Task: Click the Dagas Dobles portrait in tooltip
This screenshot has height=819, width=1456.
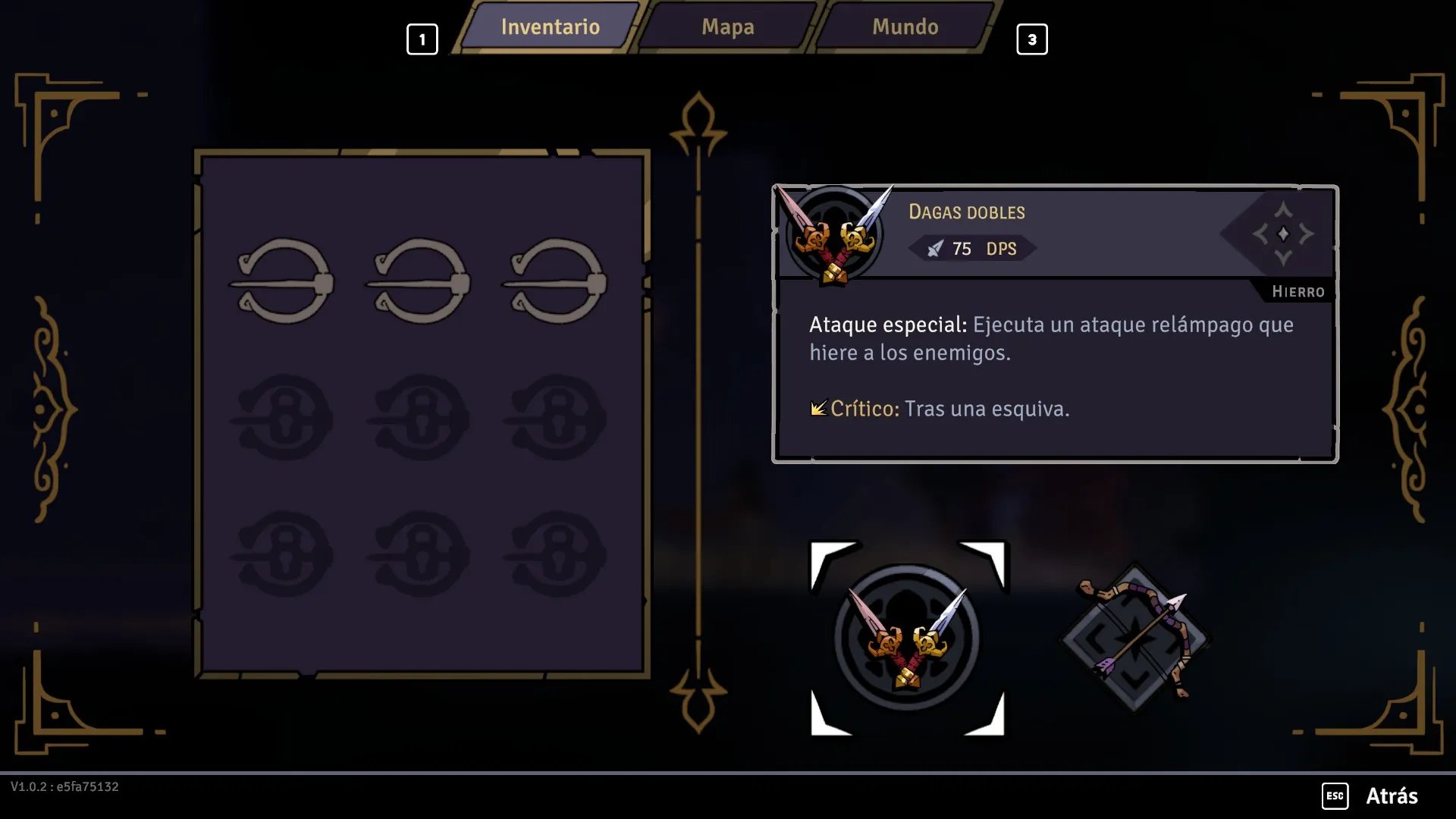Action: pyautogui.click(x=834, y=234)
